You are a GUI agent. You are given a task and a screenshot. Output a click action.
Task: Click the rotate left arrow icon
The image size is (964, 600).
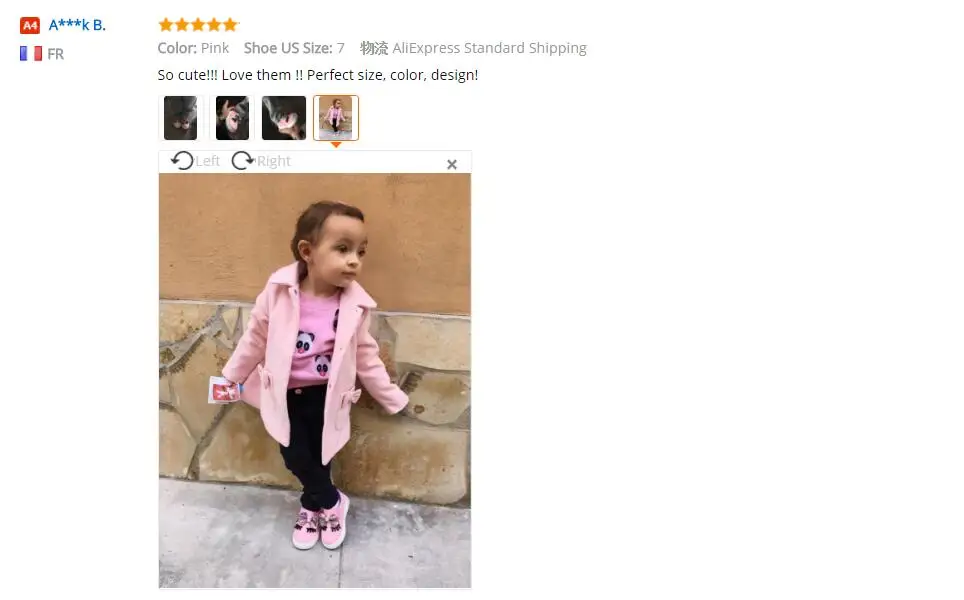[x=182, y=161]
